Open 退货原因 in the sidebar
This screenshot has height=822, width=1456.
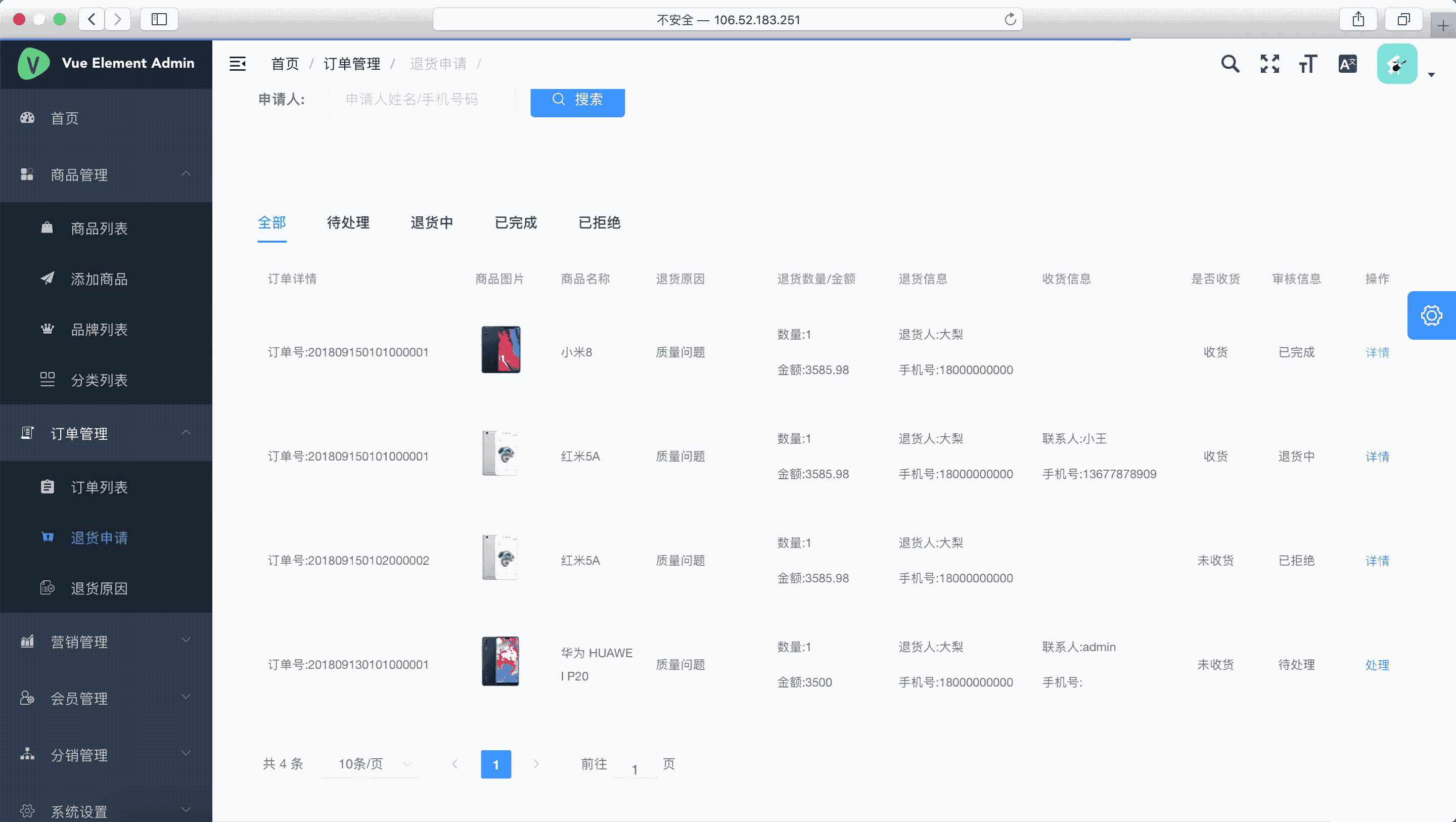[x=99, y=588]
